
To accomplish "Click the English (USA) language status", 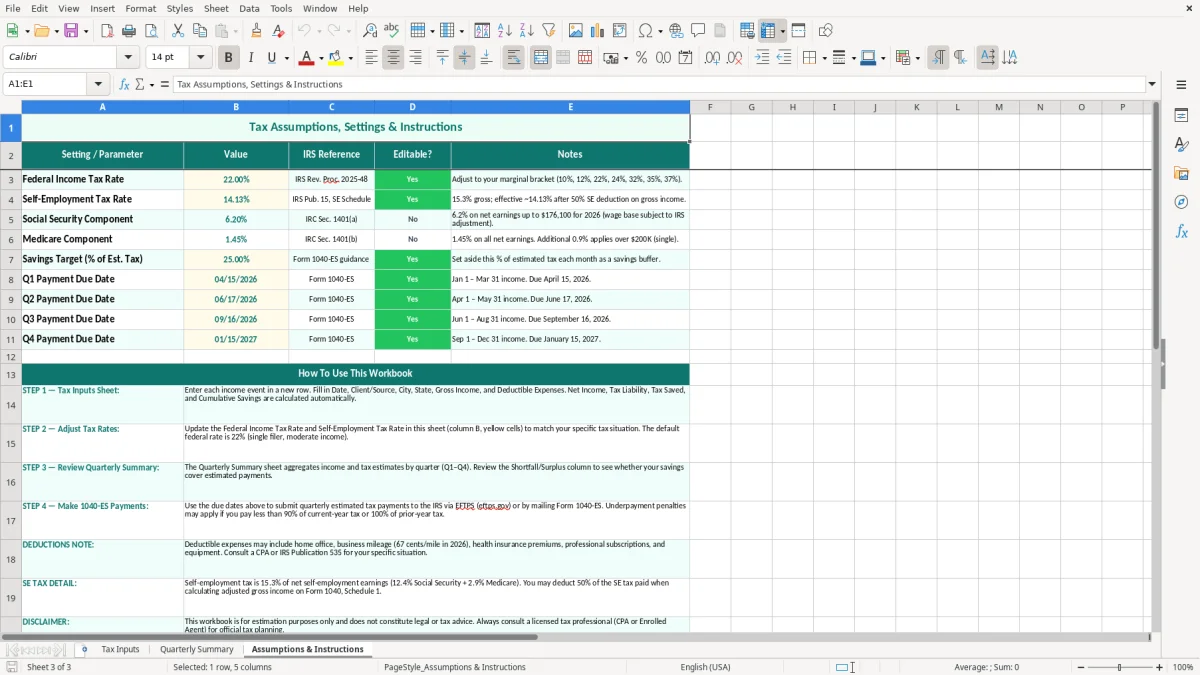I will click(x=705, y=667).
